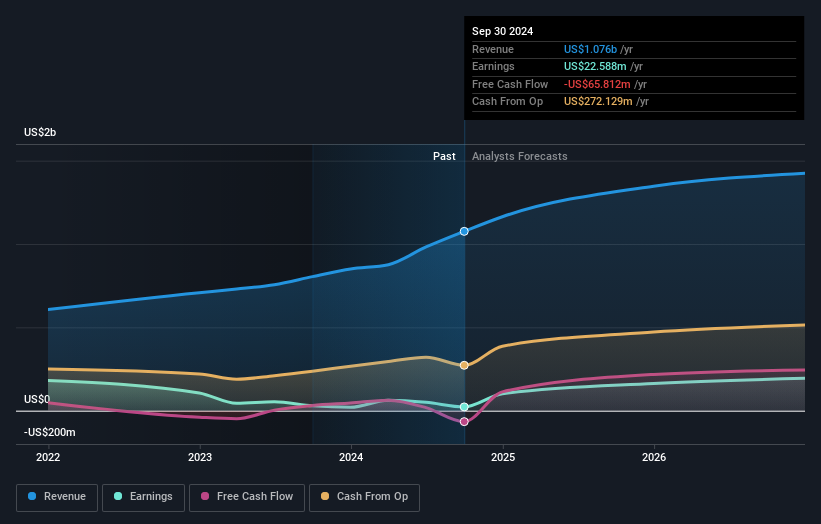Select the Revenue data point marker on chart
The image size is (821, 524).
point(464,231)
